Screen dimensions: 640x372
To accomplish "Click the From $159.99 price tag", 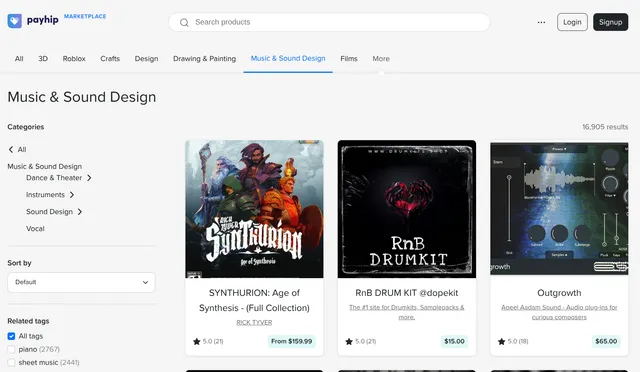I will 291,341.
